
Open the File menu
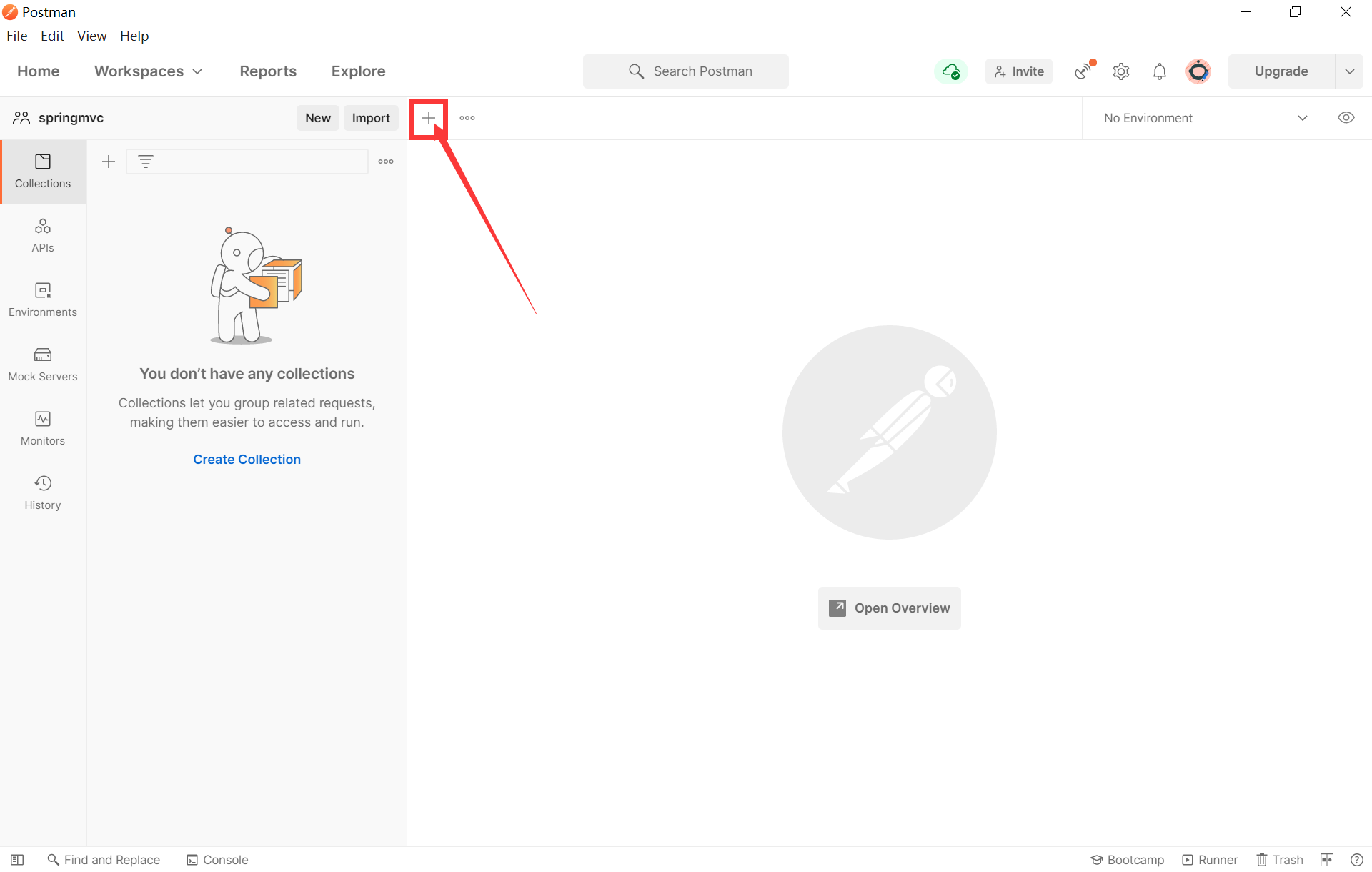pos(17,36)
